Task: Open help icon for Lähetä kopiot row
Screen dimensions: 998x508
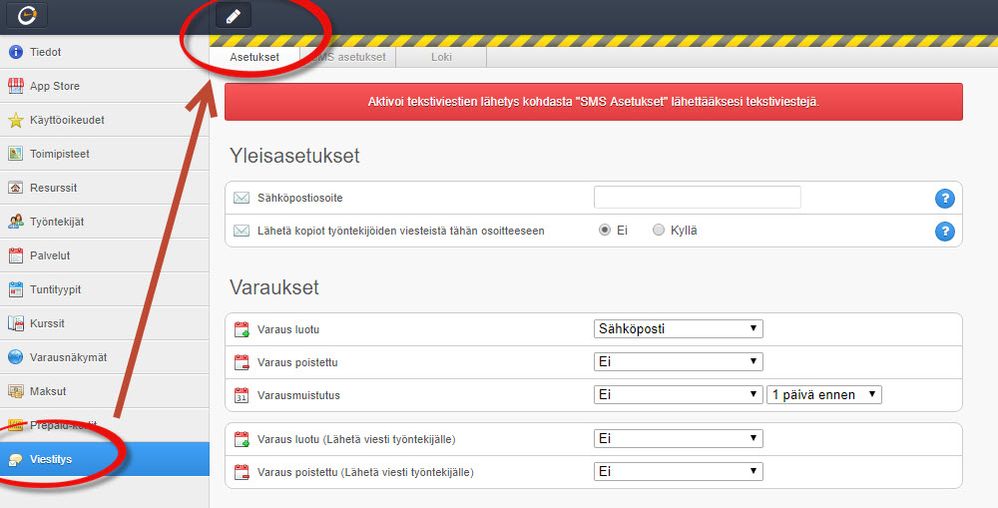Action: point(945,231)
